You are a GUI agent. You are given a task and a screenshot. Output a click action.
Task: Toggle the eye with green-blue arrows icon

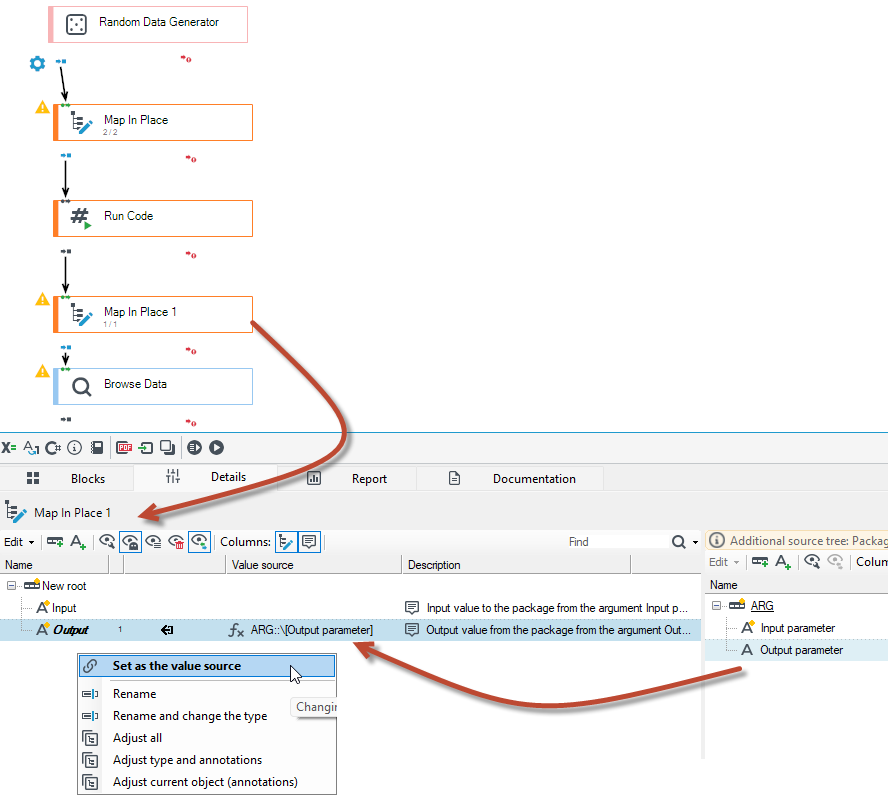click(200, 542)
